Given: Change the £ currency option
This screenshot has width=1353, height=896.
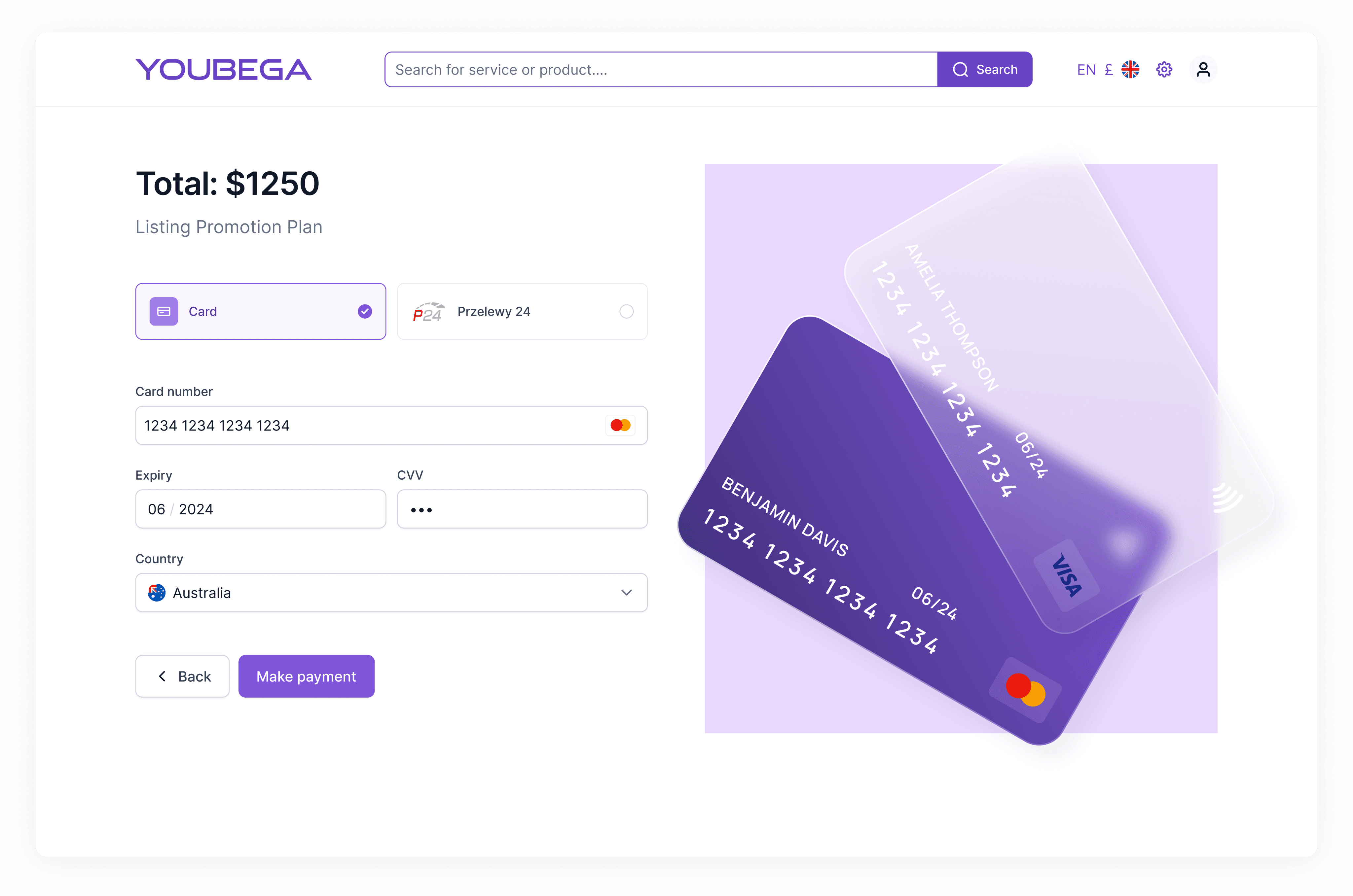Looking at the screenshot, I should [x=1108, y=70].
